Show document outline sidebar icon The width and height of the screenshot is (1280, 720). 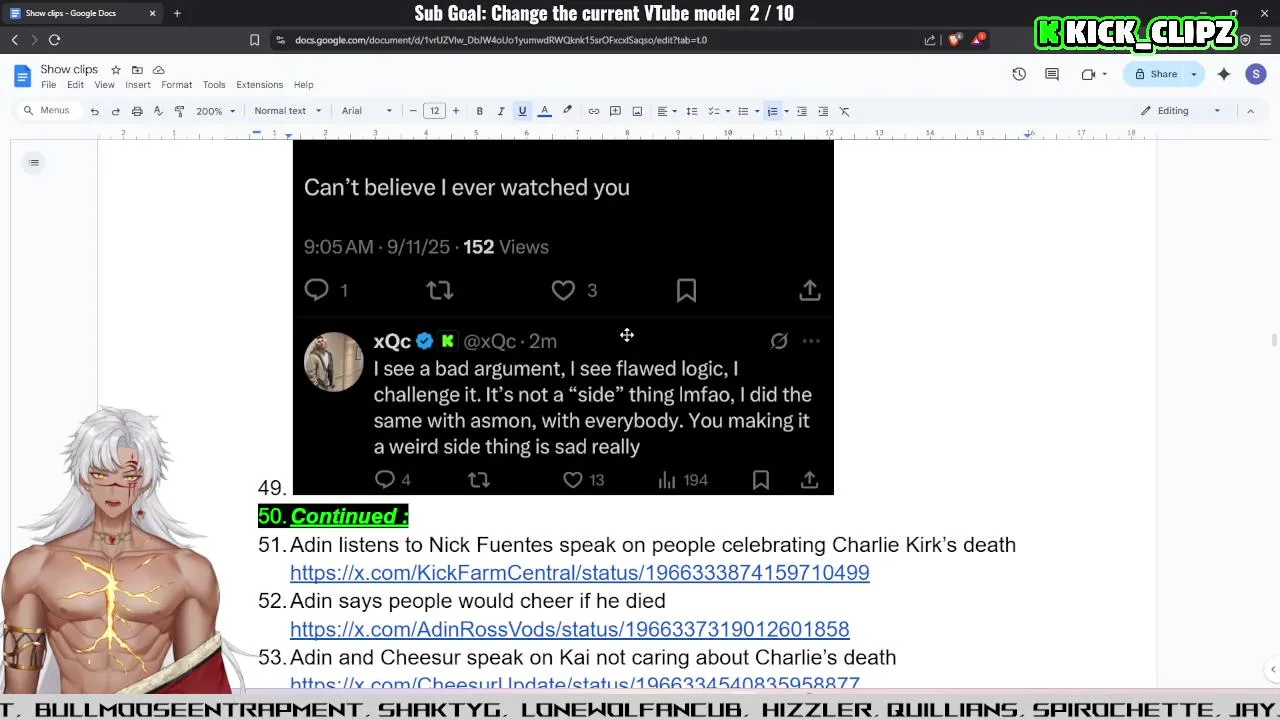coord(34,163)
